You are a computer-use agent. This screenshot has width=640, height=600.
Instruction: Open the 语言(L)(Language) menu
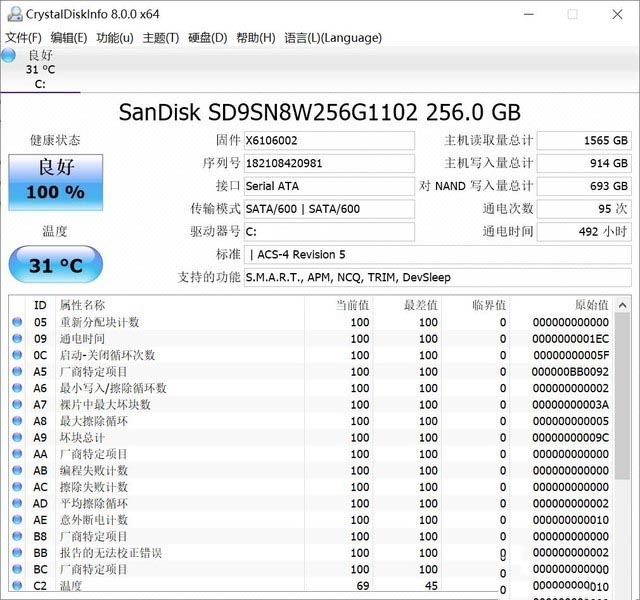click(x=333, y=38)
